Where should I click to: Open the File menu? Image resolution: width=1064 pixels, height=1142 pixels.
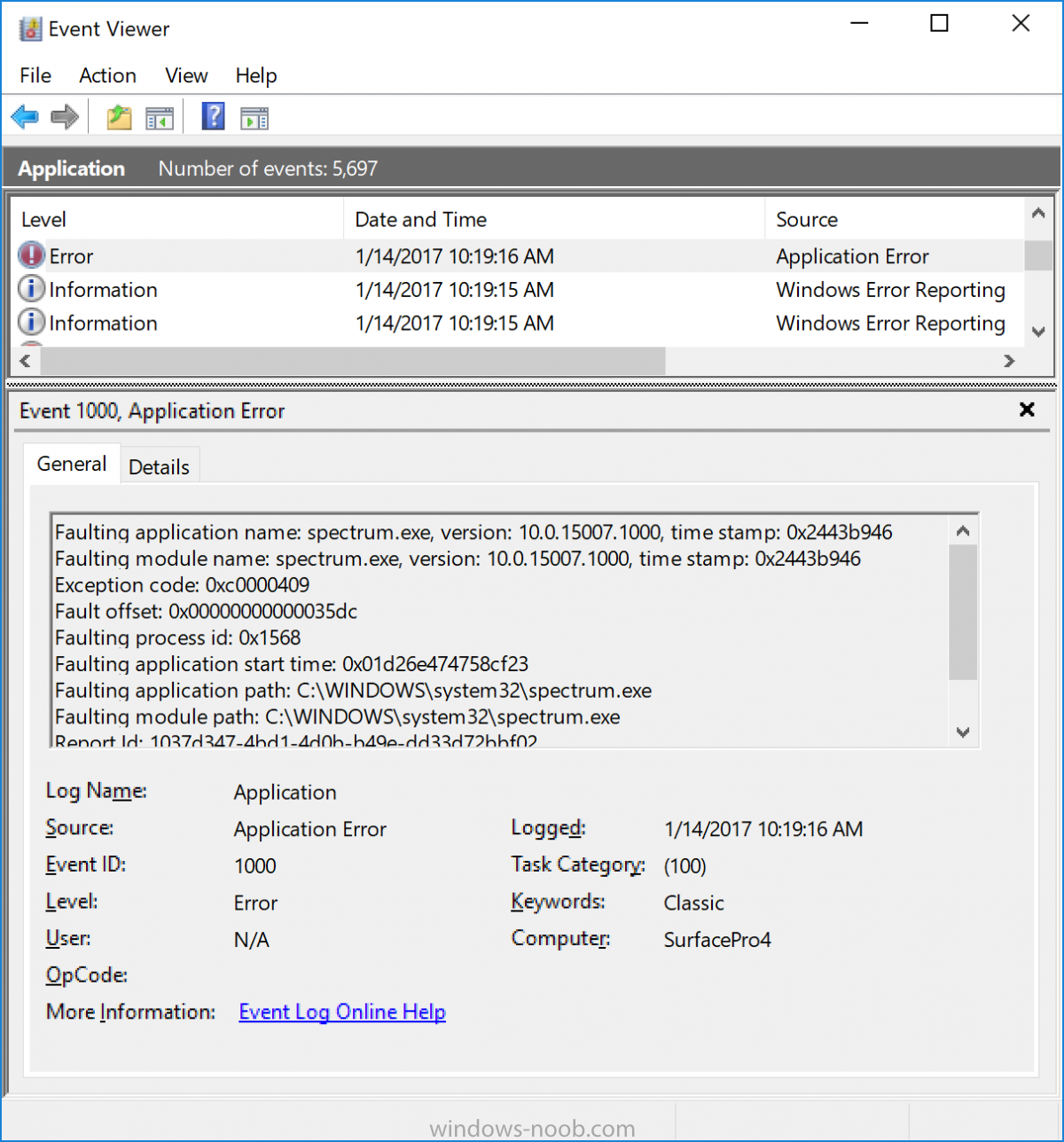[x=35, y=75]
